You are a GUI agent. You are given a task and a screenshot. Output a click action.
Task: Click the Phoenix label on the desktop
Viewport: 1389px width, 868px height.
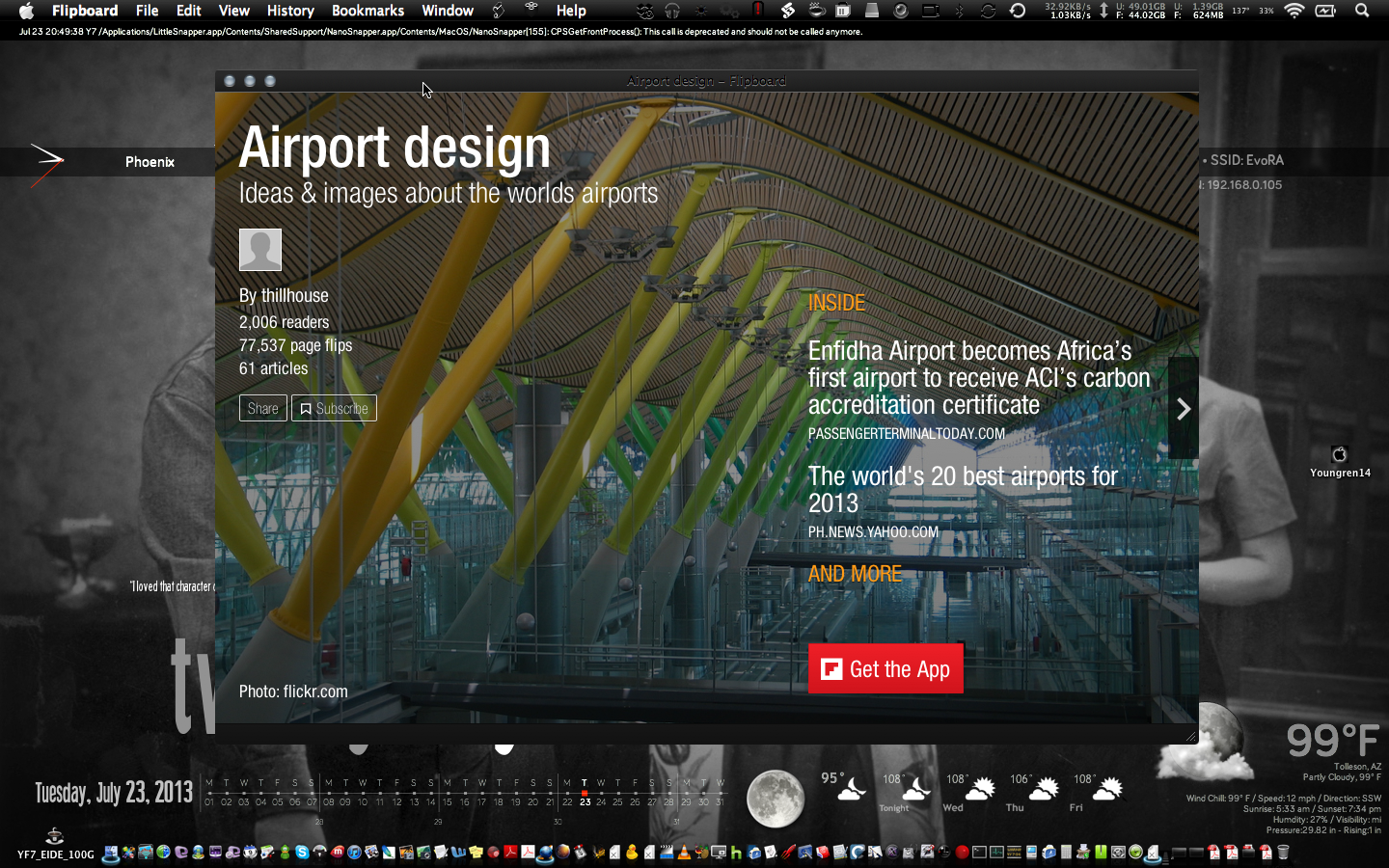150,162
